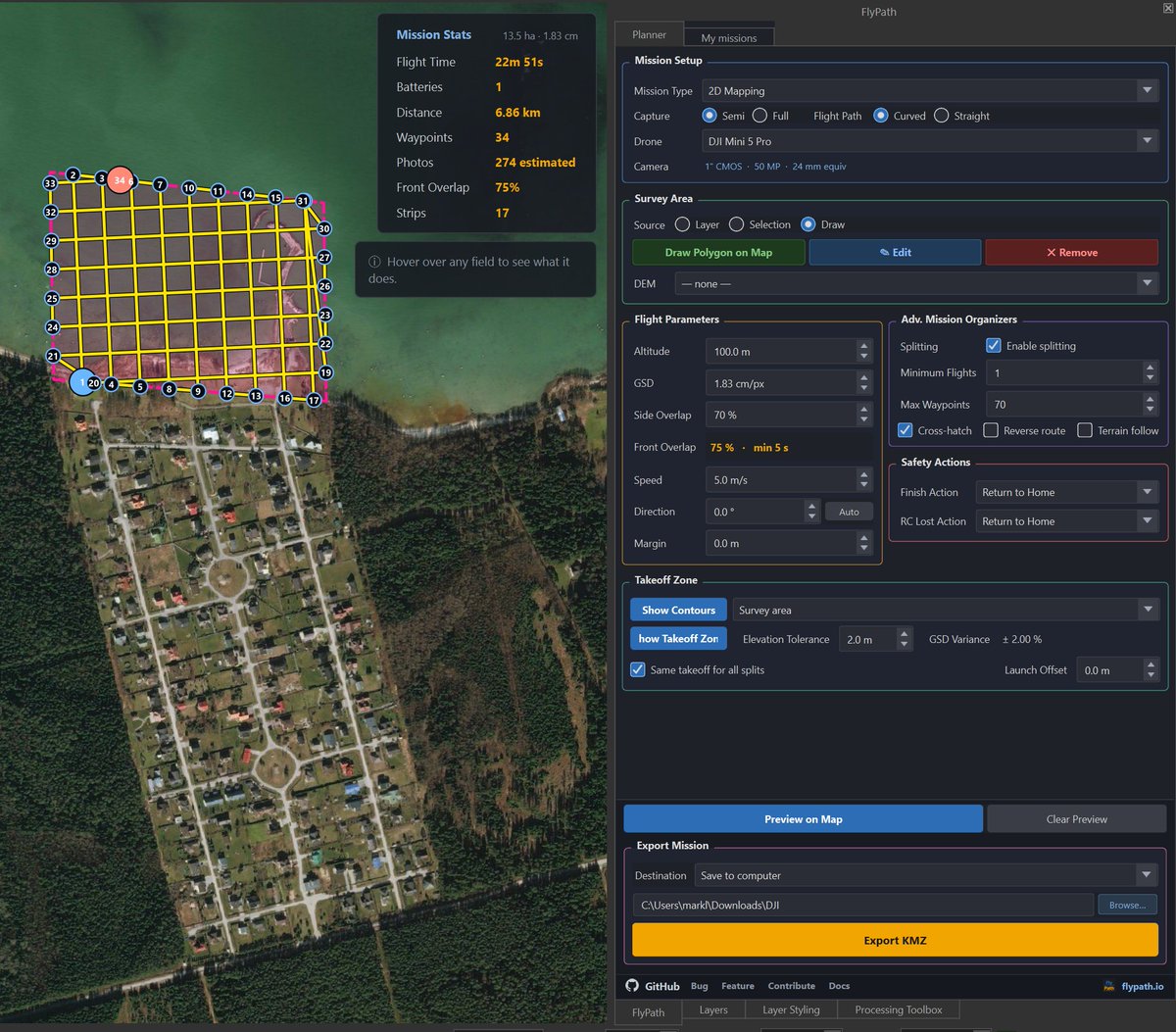The image size is (1176, 1032).
Task: Open the DEM dropdown
Action: (x=917, y=283)
